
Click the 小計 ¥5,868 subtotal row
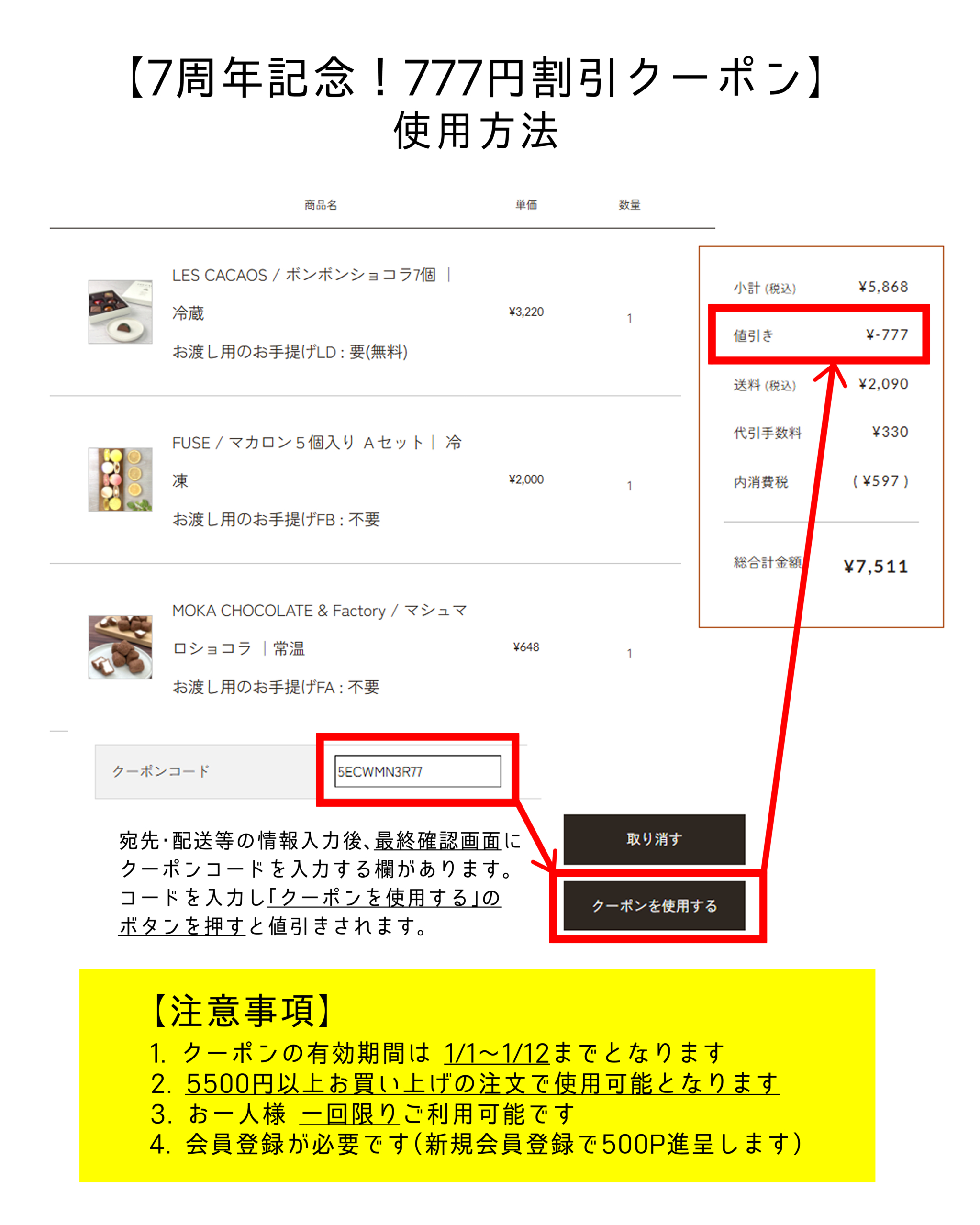pos(820,287)
